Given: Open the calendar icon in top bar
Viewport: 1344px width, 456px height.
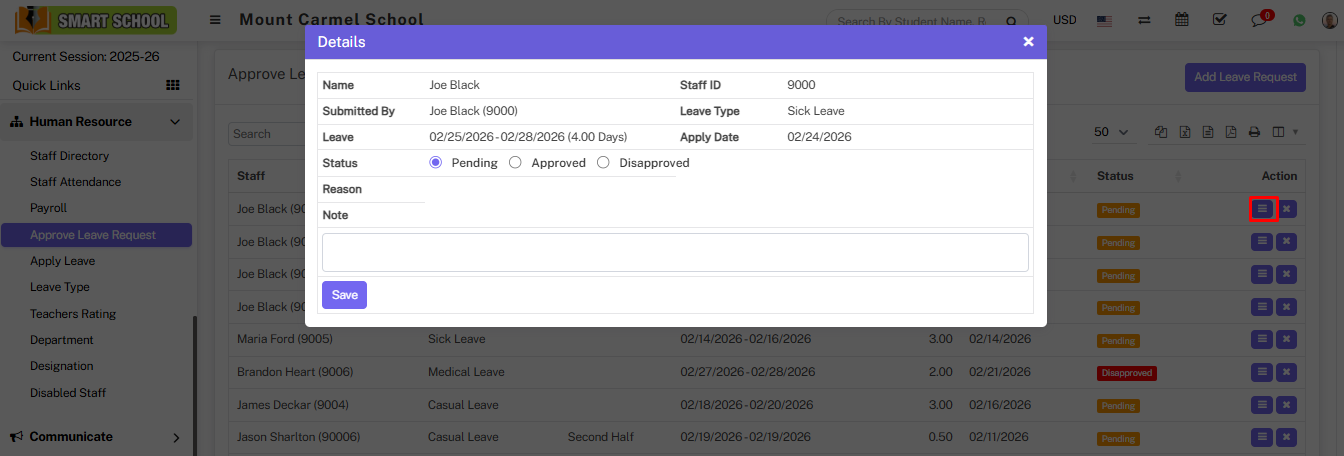Looking at the screenshot, I should tap(1182, 20).
